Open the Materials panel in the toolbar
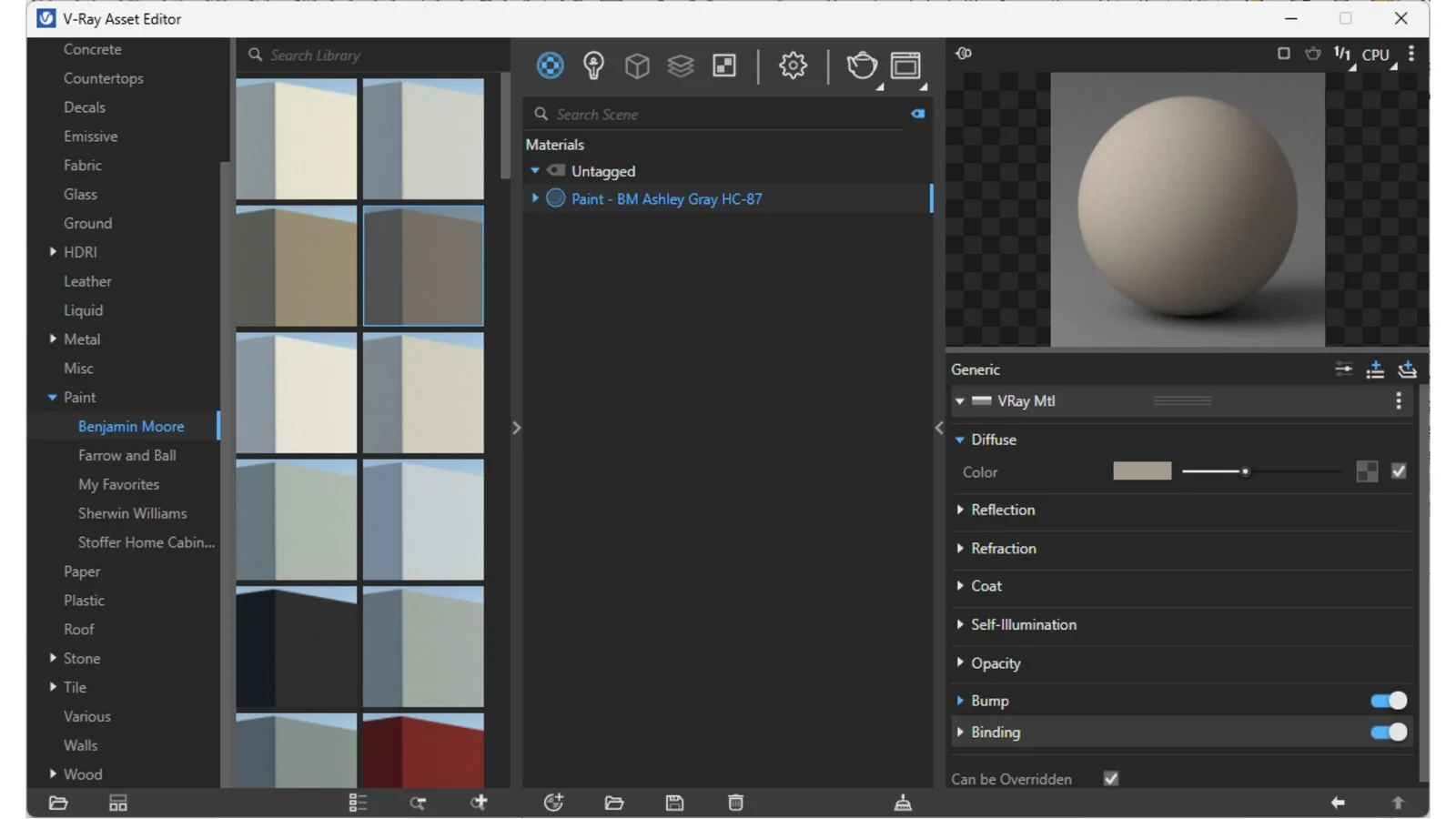This screenshot has height=819, width=1456. coord(550,65)
